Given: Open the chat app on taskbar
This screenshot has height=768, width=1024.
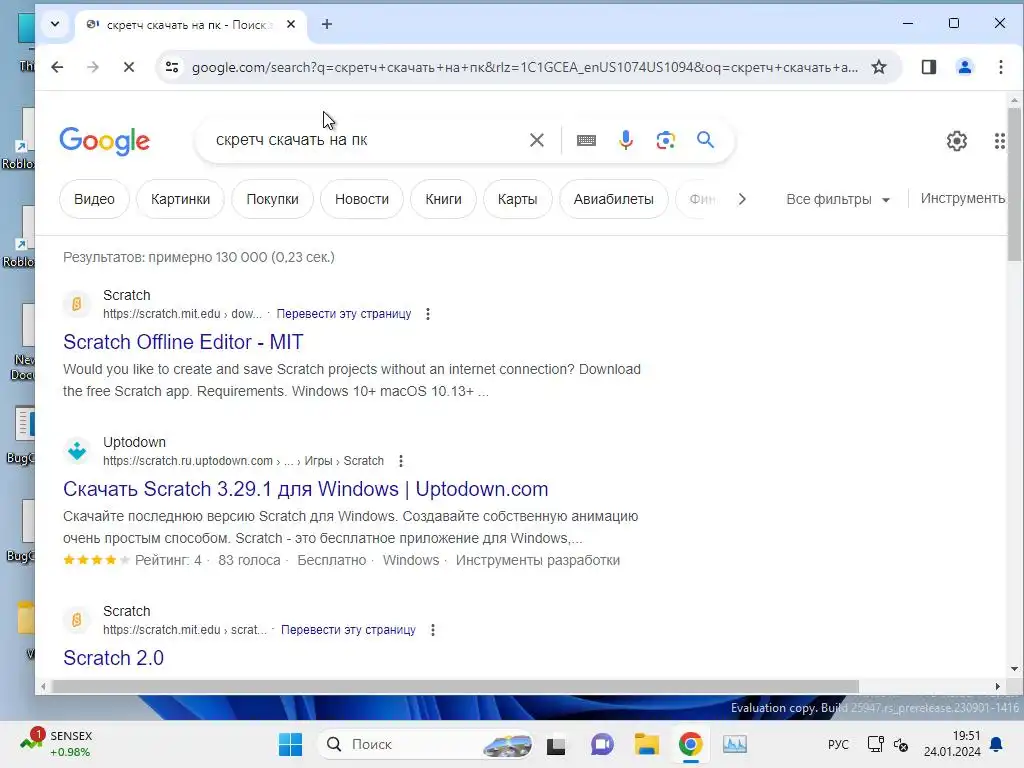Looking at the screenshot, I should (601, 744).
